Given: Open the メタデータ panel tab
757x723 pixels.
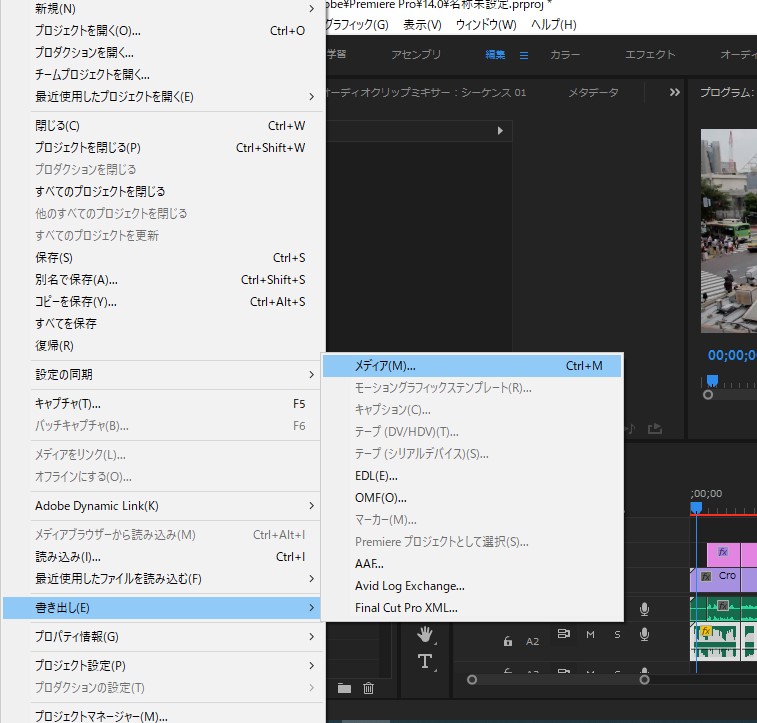Looking at the screenshot, I should tap(593, 92).
